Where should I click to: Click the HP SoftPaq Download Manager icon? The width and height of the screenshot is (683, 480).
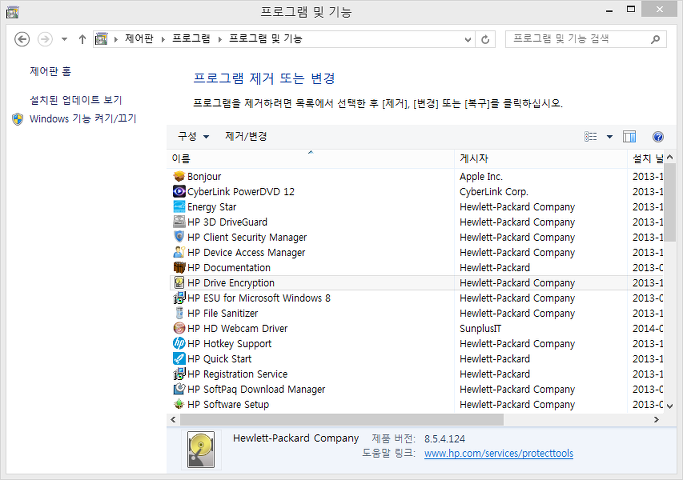(179, 389)
